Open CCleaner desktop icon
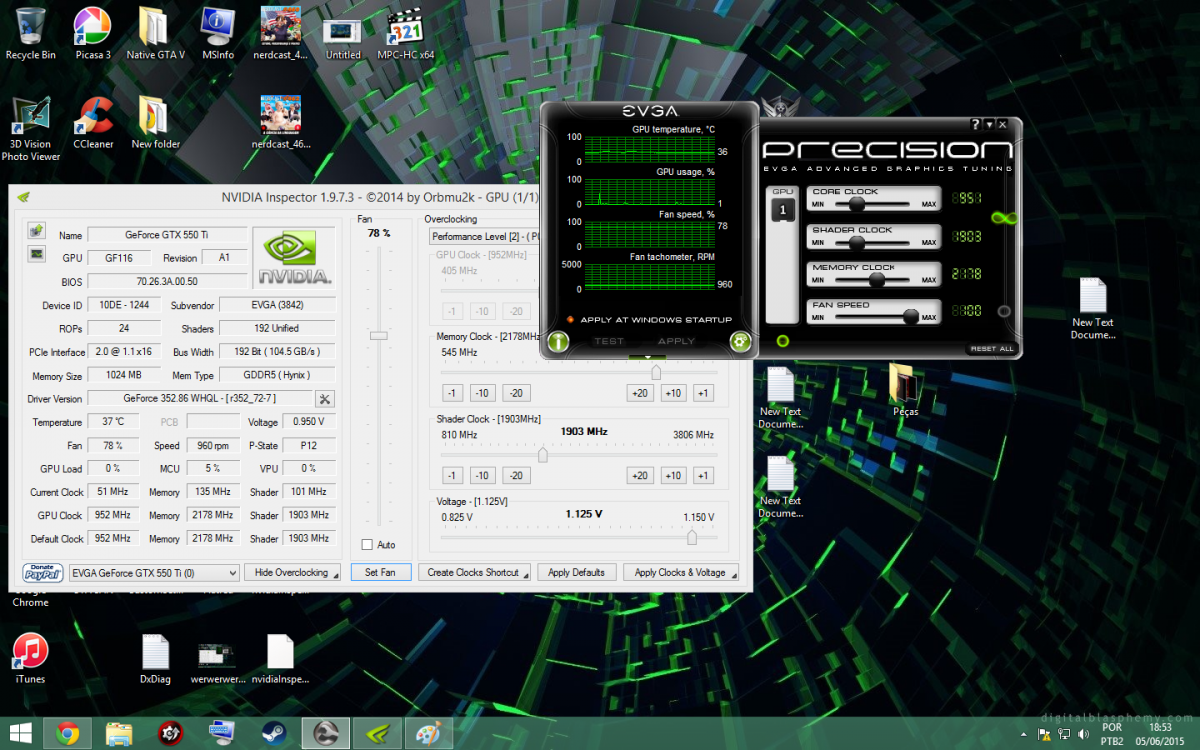This screenshot has height=750, width=1200. click(x=93, y=123)
